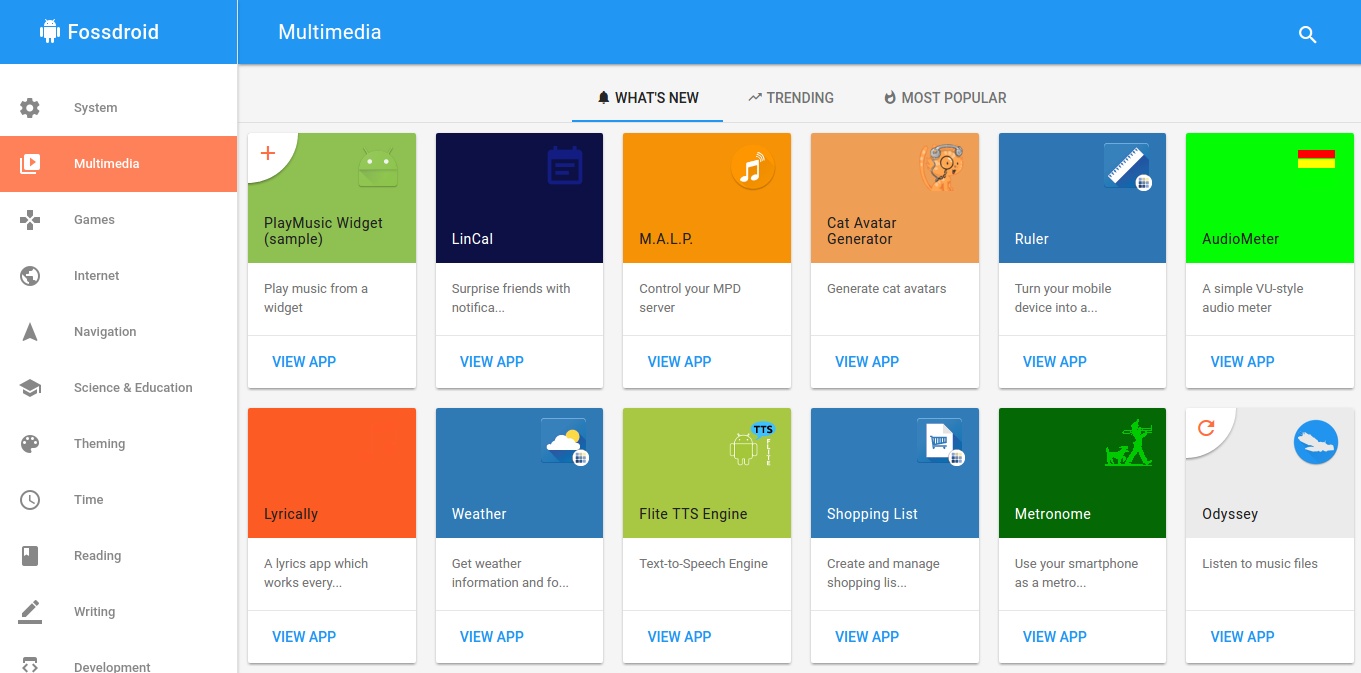The image size is (1361, 673).
Task: Click 'Text-to-Speech Engine' description text
Action: click(x=704, y=564)
